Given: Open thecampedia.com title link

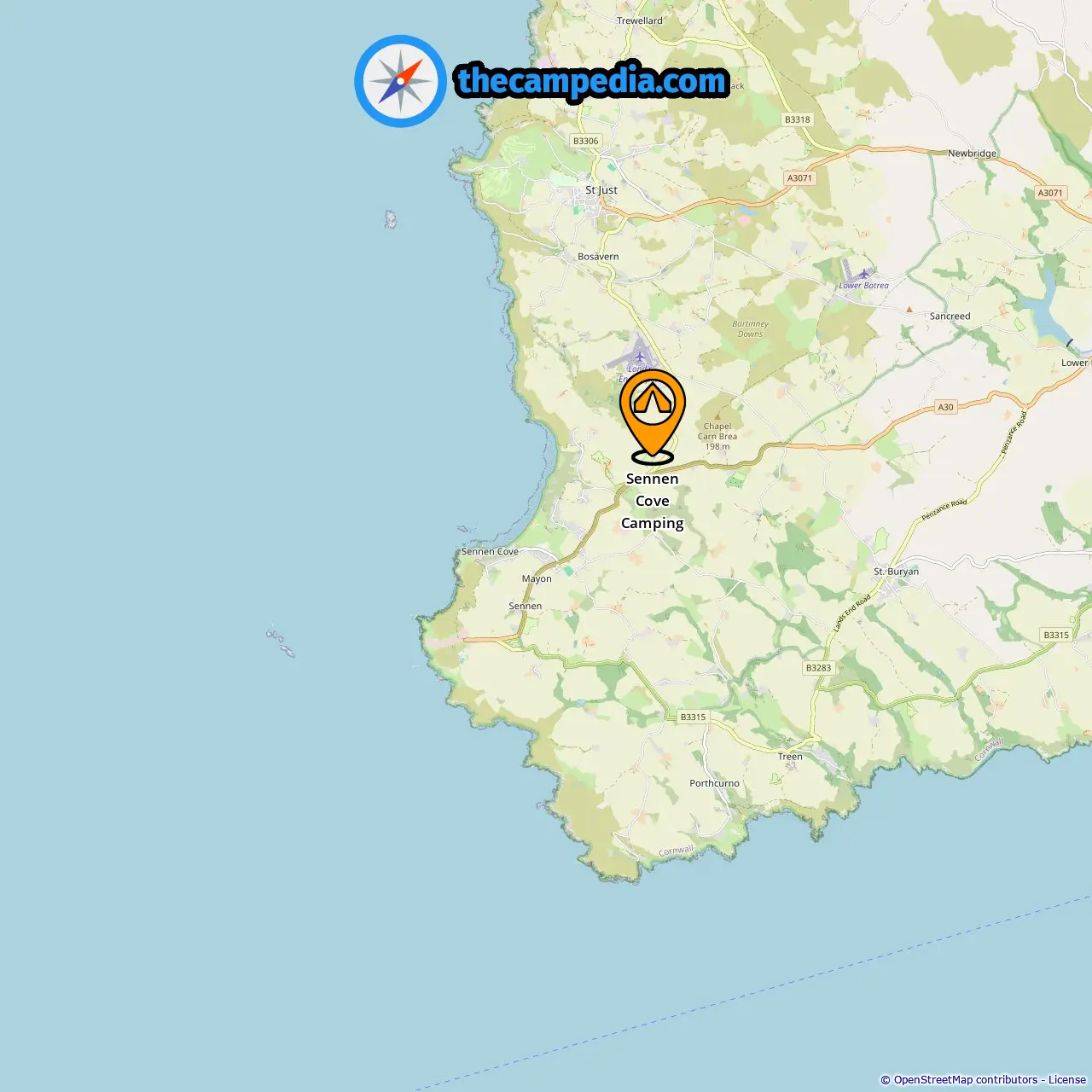Looking at the screenshot, I should 592,81.
